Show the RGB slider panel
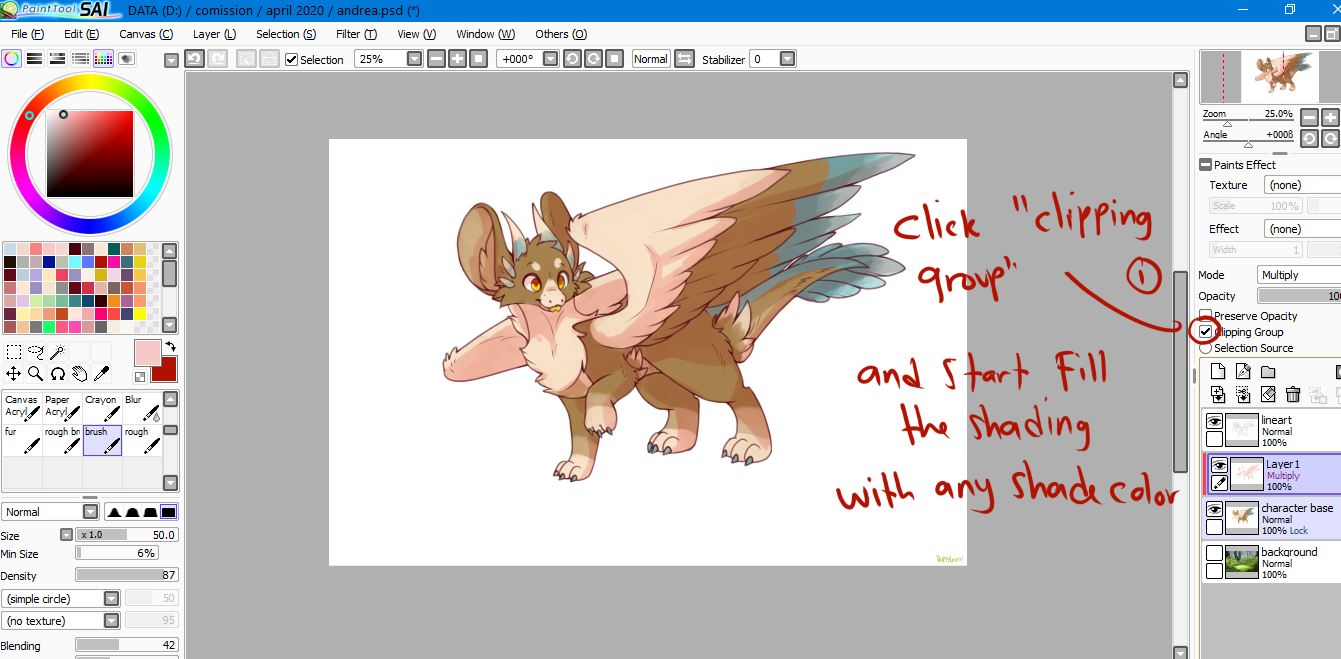Image resolution: width=1341 pixels, height=659 pixels. [x=34, y=59]
